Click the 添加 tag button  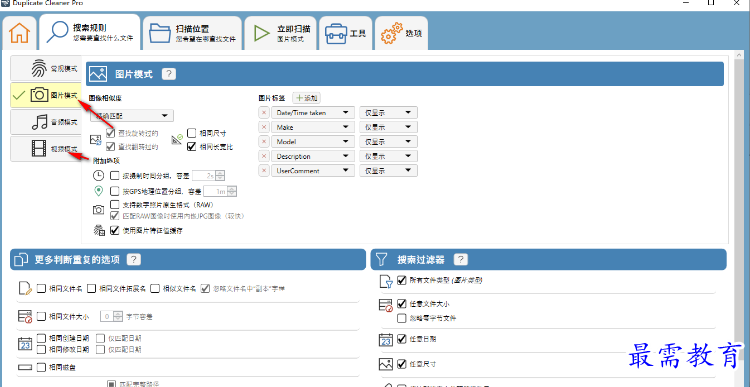click(x=307, y=98)
